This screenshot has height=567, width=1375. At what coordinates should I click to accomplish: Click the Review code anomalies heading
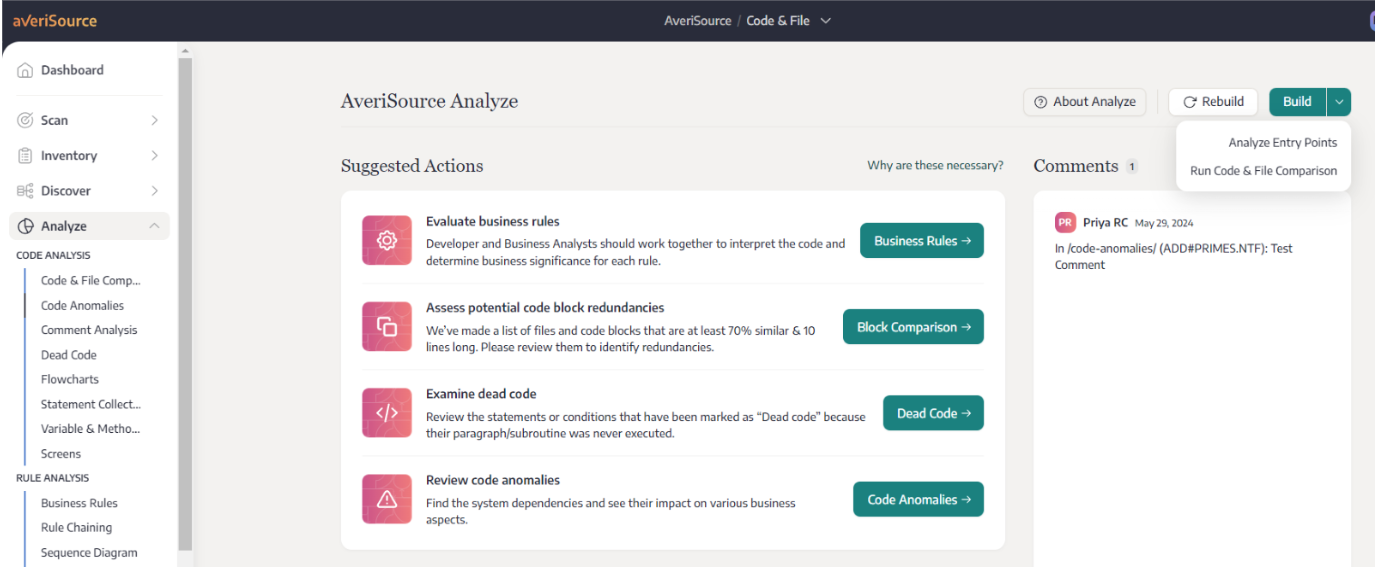pyautogui.click(x=493, y=480)
